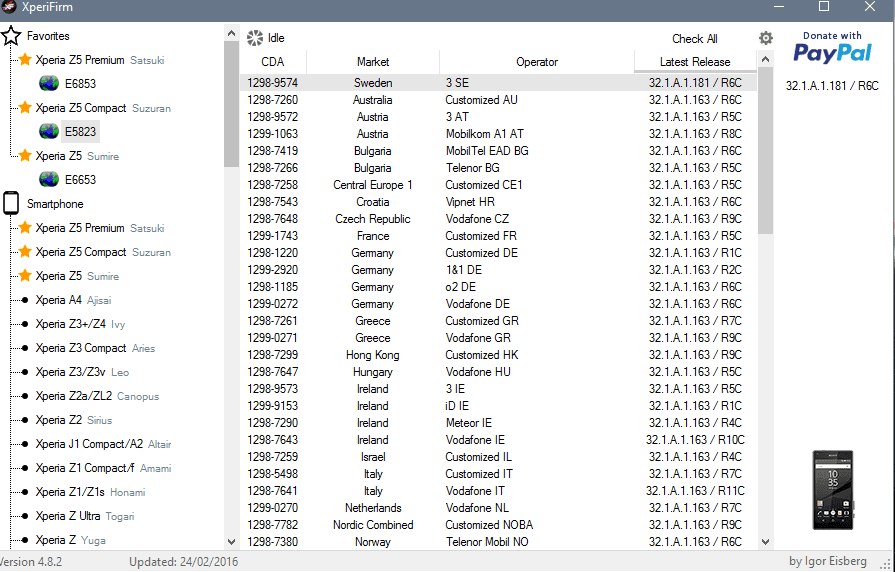895x572 pixels.
Task: Select the E6653 model in Favorites
Action: coord(80,180)
